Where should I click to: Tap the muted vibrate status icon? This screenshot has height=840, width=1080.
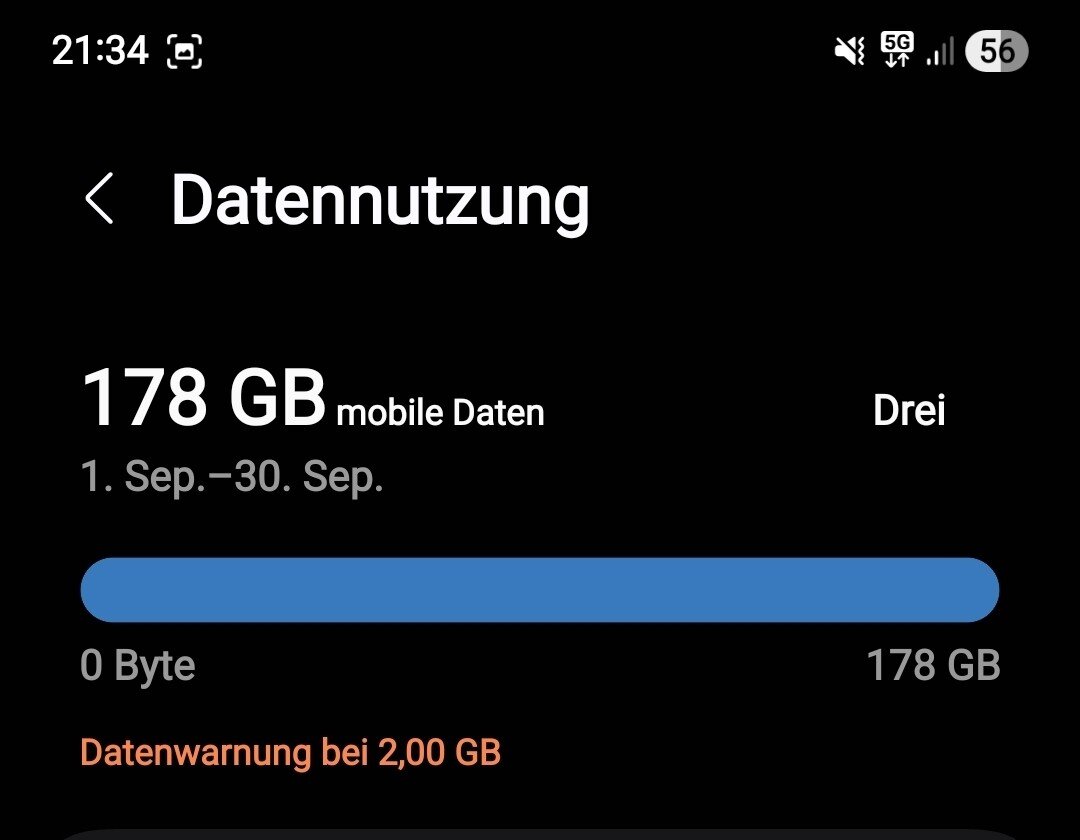(849, 50)
